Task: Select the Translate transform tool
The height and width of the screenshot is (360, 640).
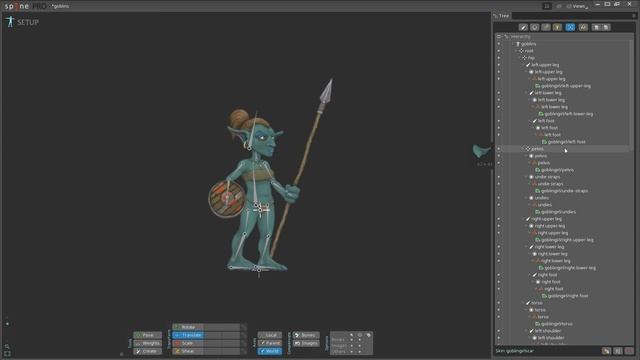Action: (188, 335)
